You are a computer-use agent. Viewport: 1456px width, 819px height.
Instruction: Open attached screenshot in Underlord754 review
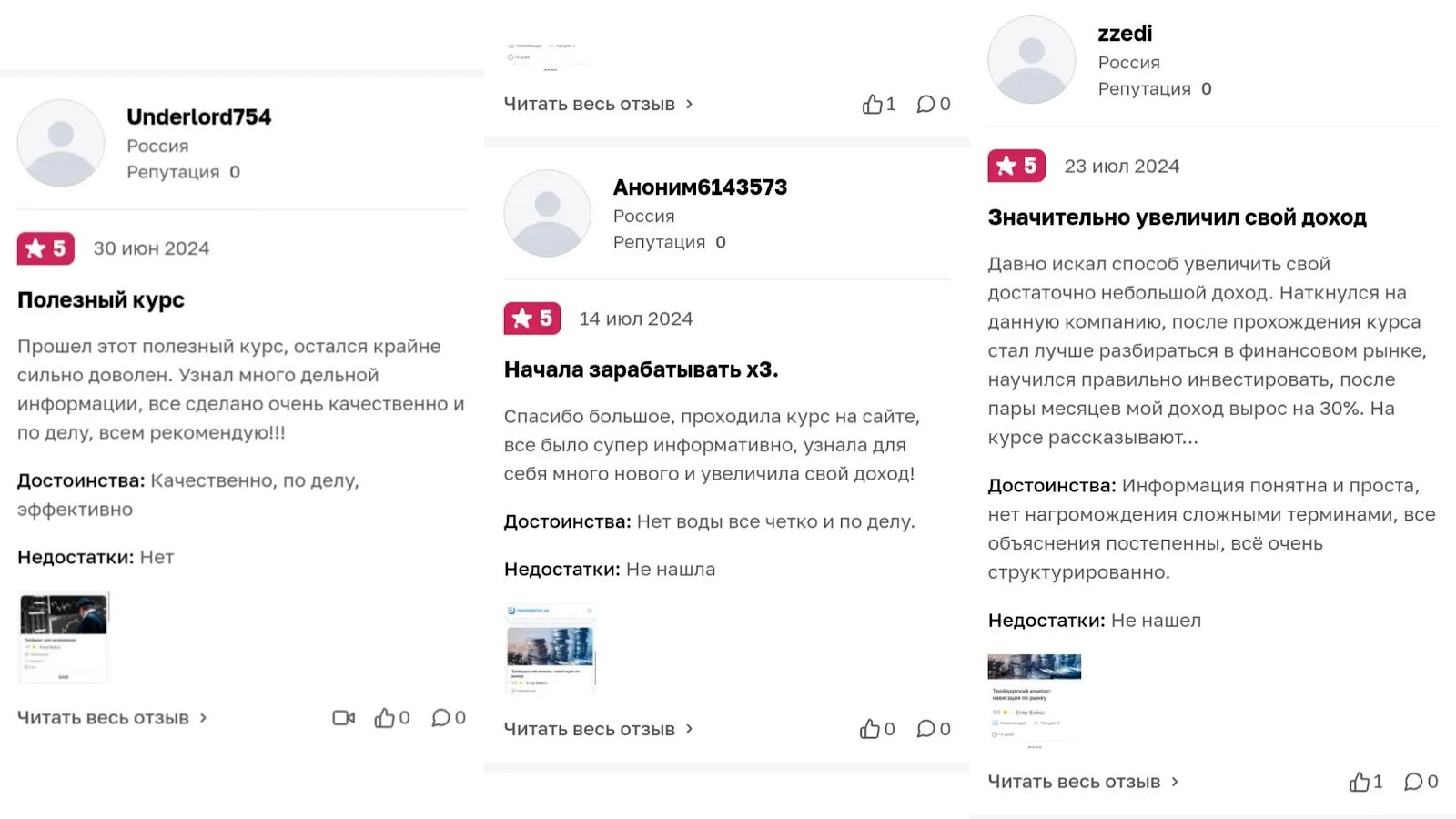[x=64, y=637]
